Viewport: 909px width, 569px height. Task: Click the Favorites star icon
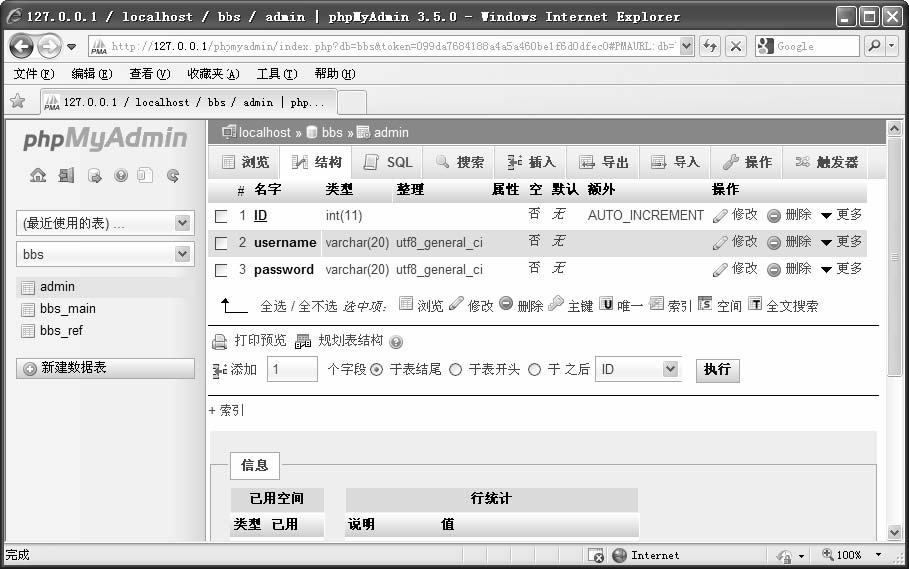click(x=18, y=101)
